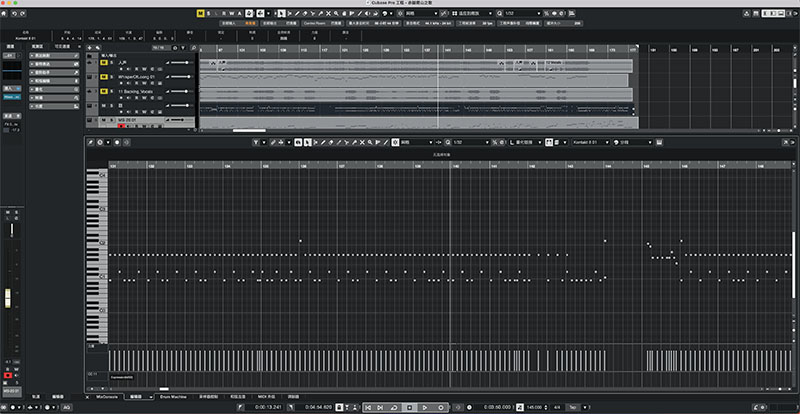Switch to the Drum Machine lower zone tab
800x414 pixels.
point(172,396)
